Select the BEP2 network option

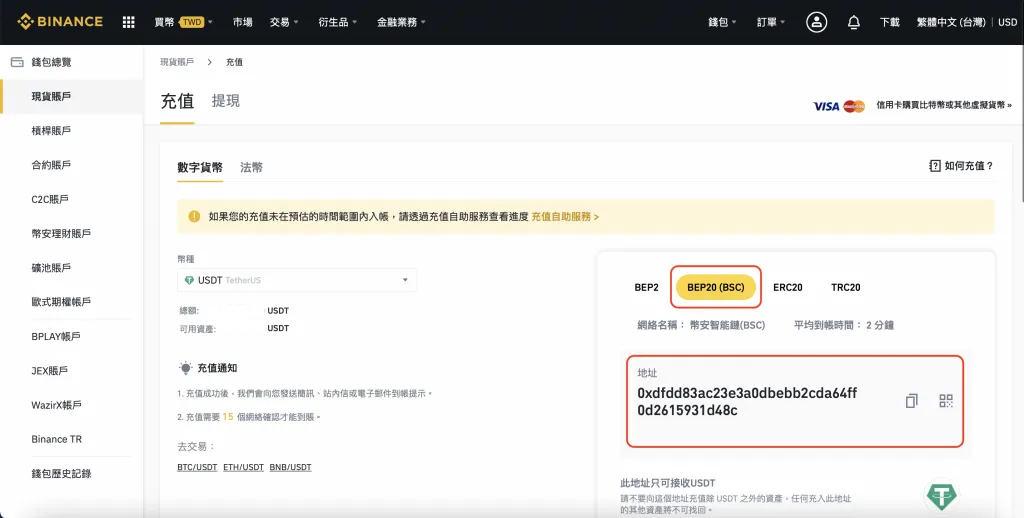(646, 288)
